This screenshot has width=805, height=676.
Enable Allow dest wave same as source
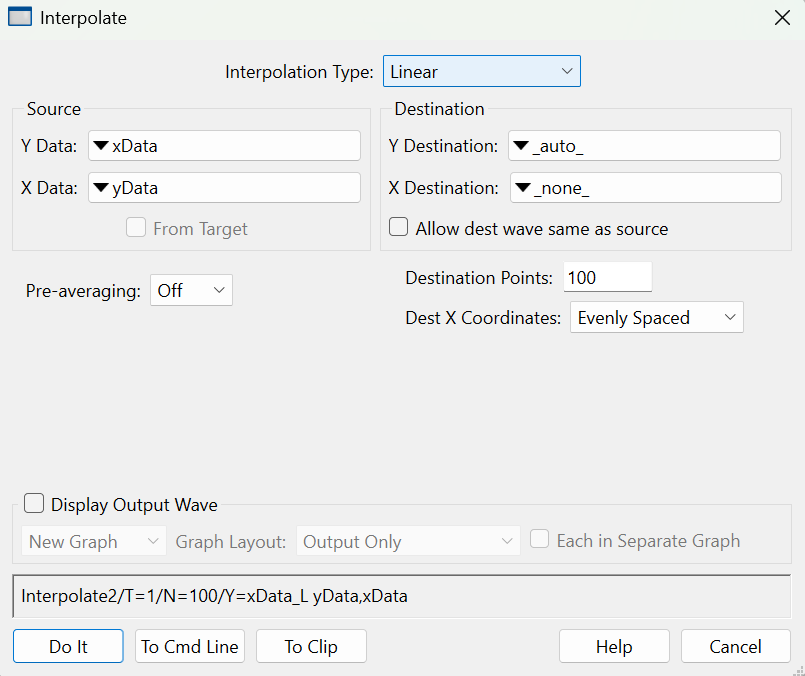point(399,228)
